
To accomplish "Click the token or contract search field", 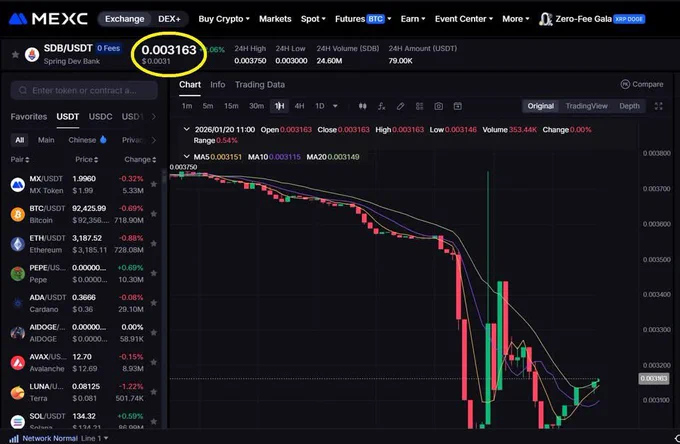I will coord(84,90).
